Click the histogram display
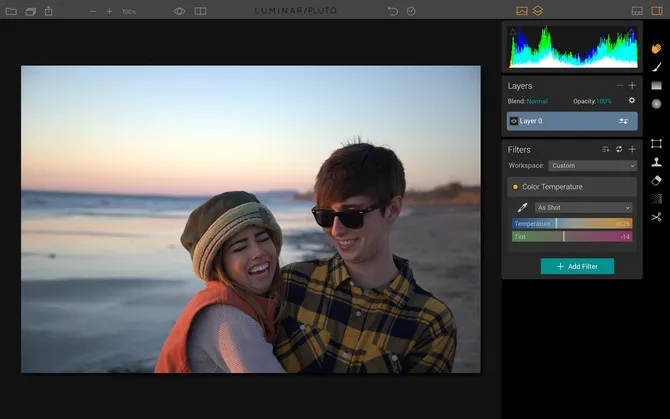The image size is (670, 419). coord(573,47)
